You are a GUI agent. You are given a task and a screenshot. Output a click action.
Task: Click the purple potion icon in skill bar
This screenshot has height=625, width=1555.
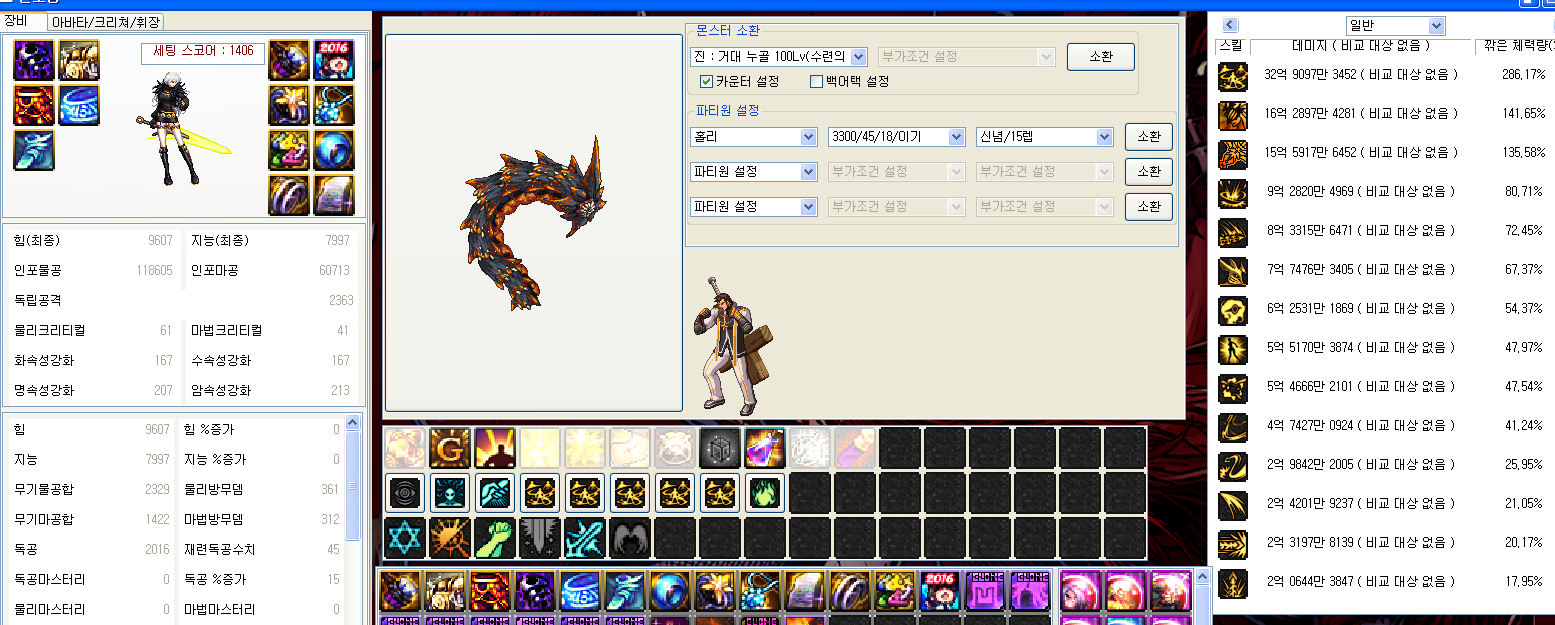coord(765,448)
